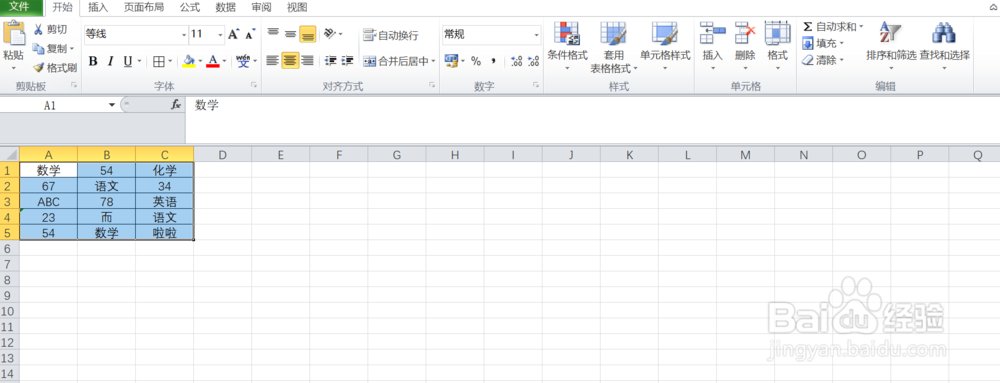The image size is (1000, 383).
Task: Apply percent style (%)
Action: click(476, 61)
